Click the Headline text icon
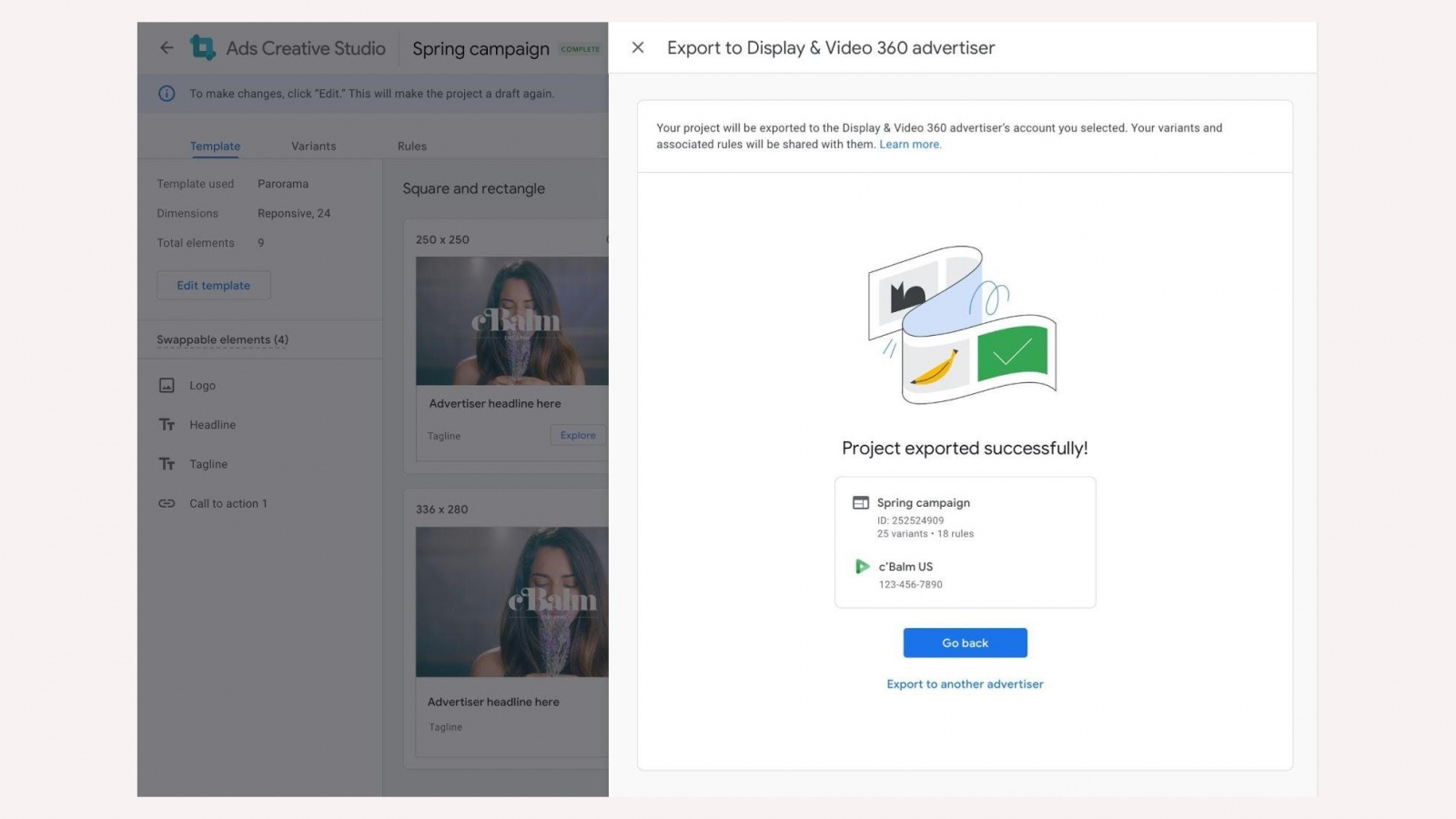Viewport: 1456px width, 819px height. click(167, 425)
